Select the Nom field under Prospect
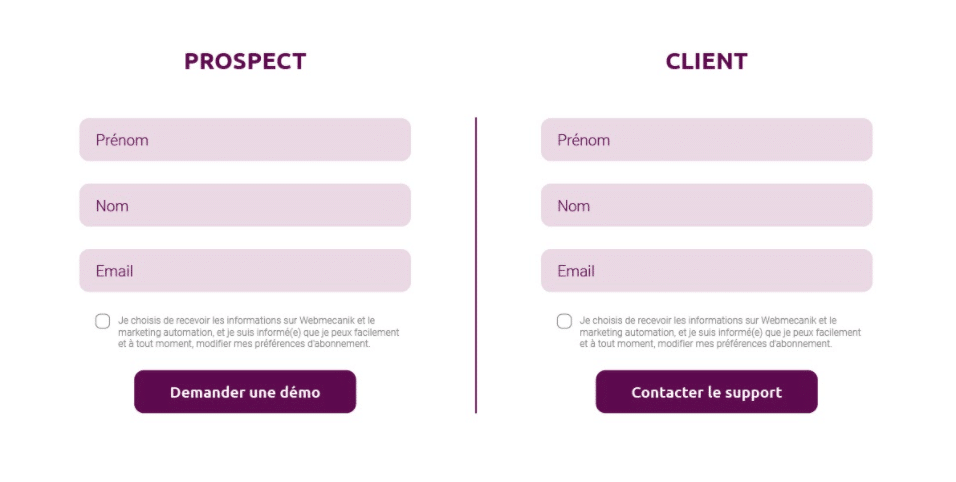The height and width of the screenshot is (482, 956). tap(245, 205)
